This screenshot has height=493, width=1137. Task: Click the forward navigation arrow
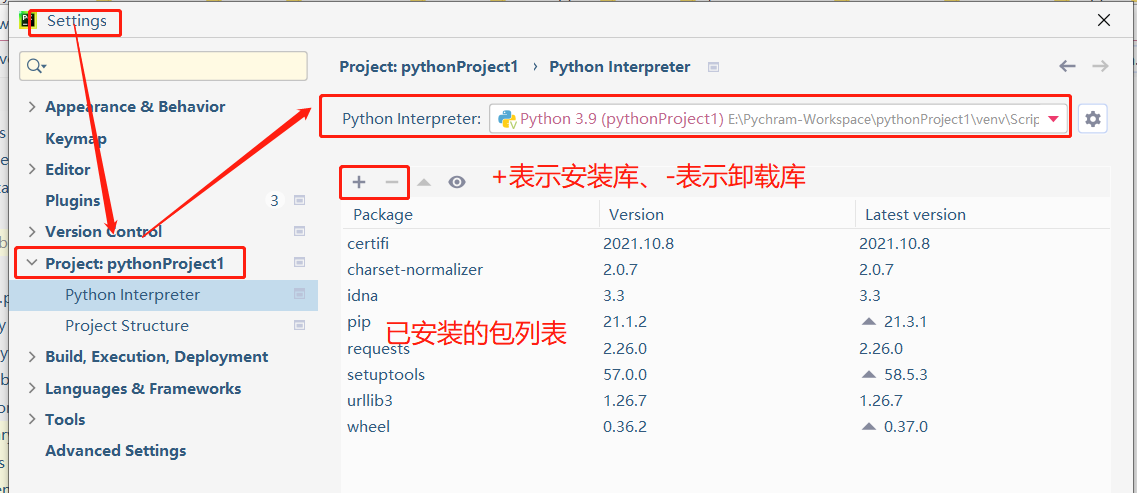(x=1100, y=66)
